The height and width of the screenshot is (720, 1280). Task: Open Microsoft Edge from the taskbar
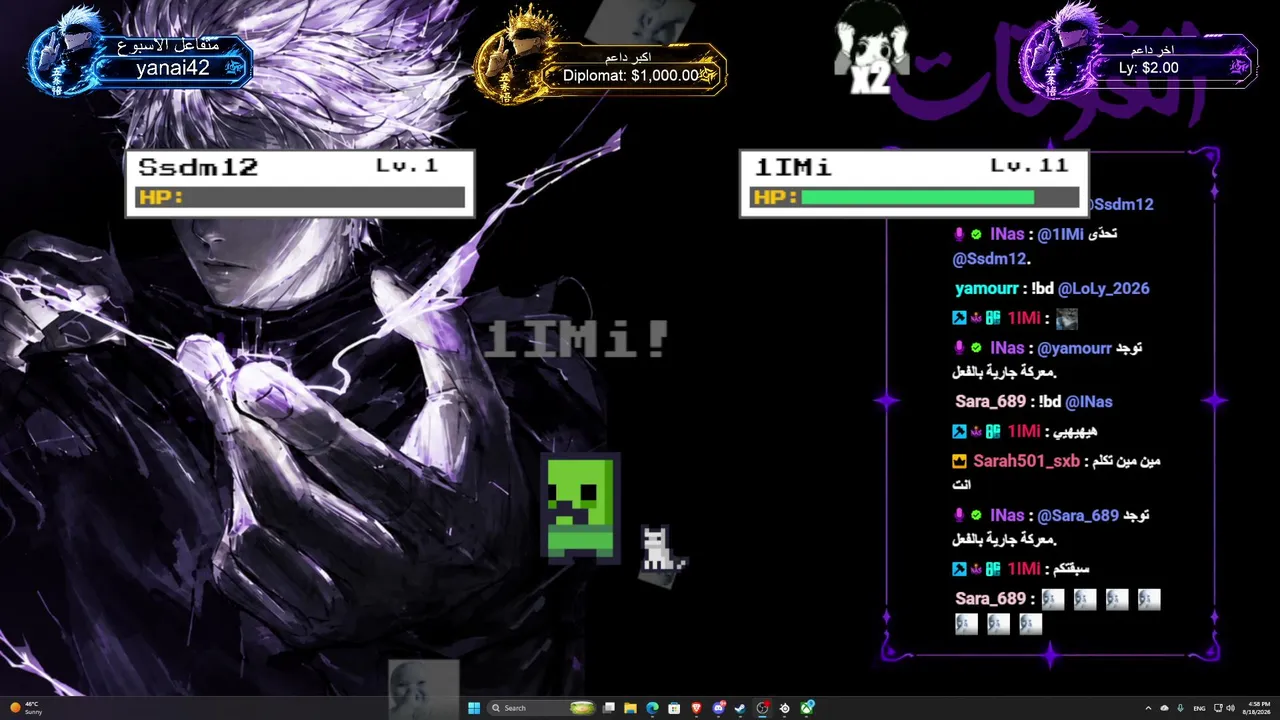tap(652, 708)
